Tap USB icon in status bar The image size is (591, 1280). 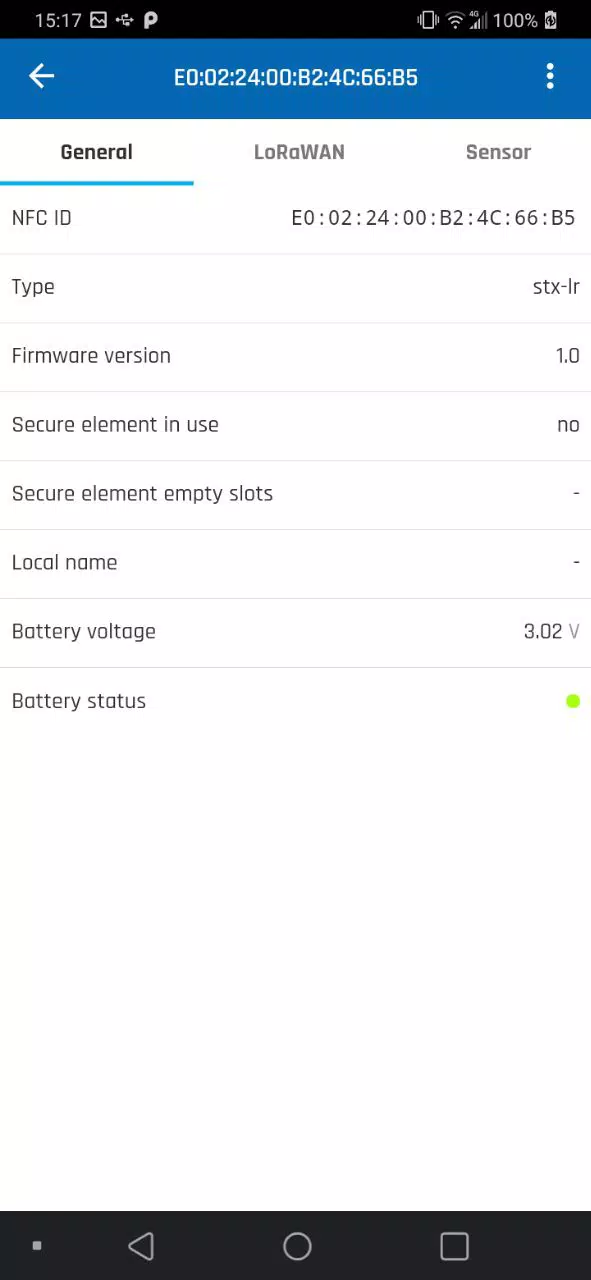tap(125, 20)
